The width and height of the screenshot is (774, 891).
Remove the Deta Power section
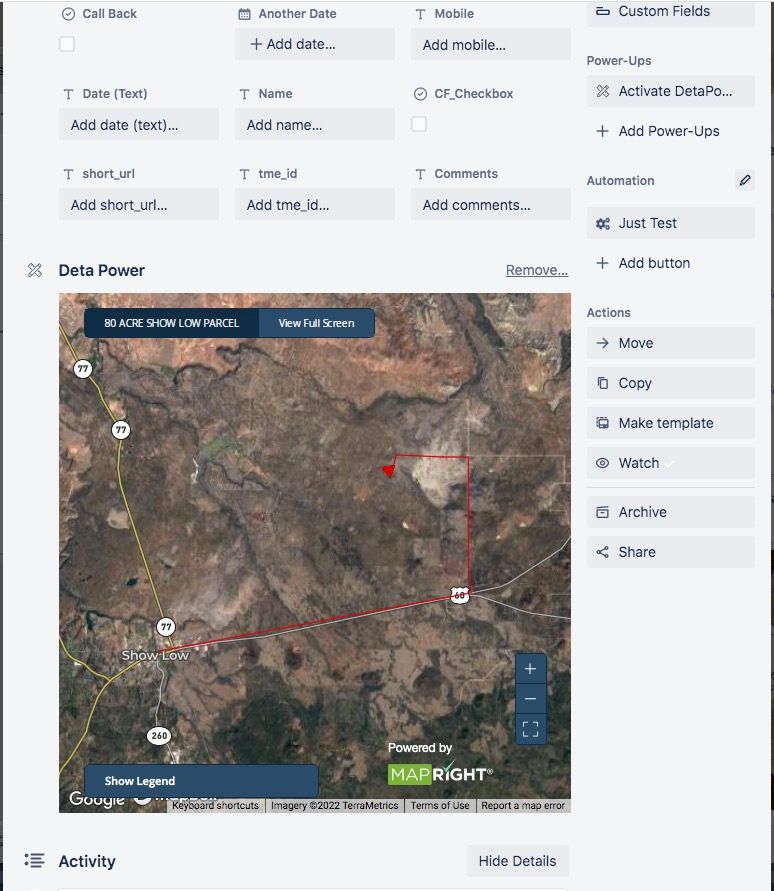[536, 270]
